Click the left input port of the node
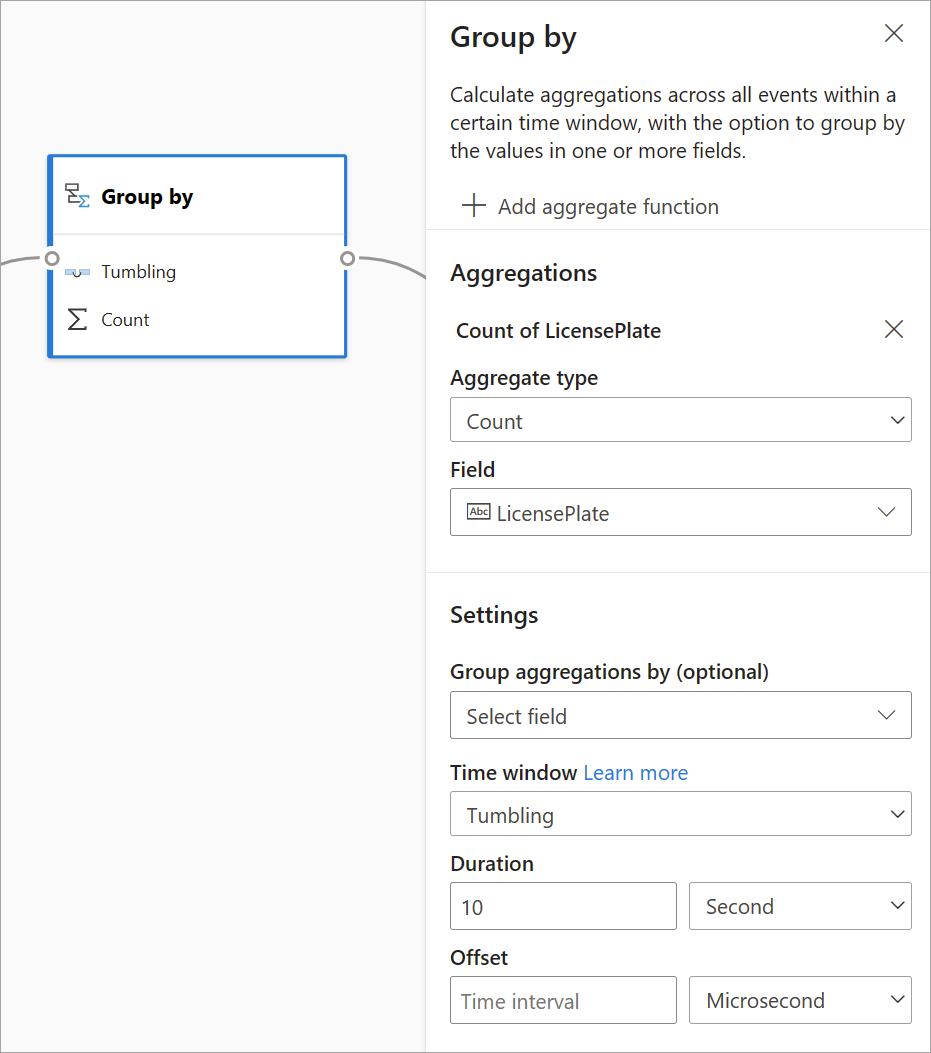Image resolution: width=931 pixels, height=1053 pixels. coord(51,258)
